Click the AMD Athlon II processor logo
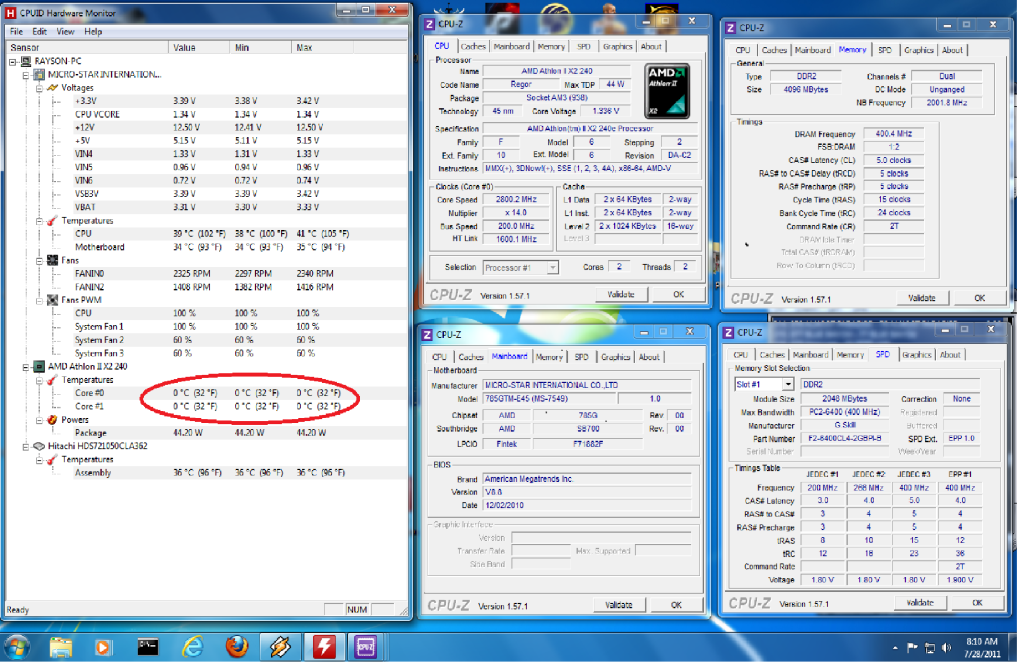 (x=667, y=91)
